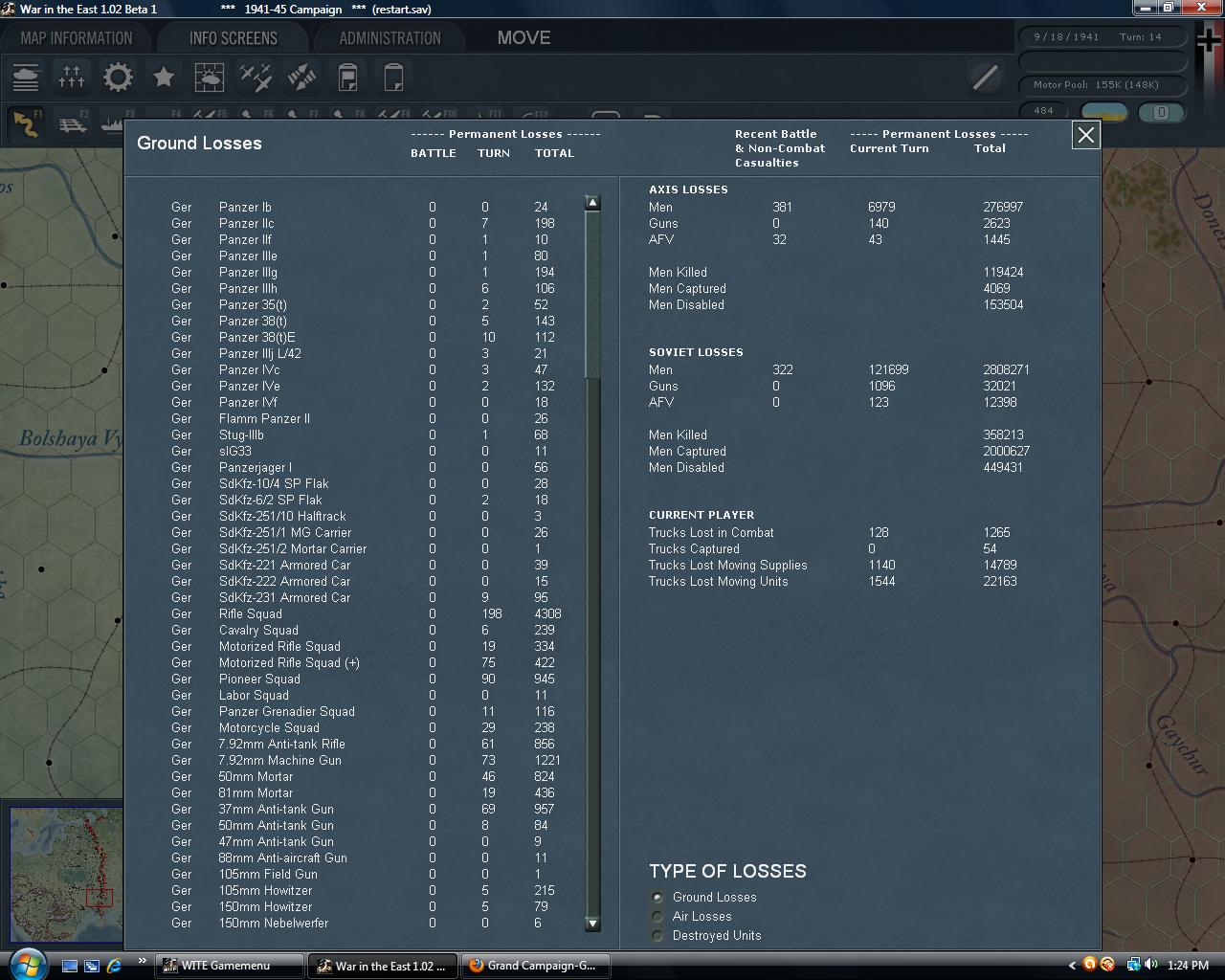Select the Panzer IIc row
The width and height of the screenshot is (1225, 980).
[364, 223]
